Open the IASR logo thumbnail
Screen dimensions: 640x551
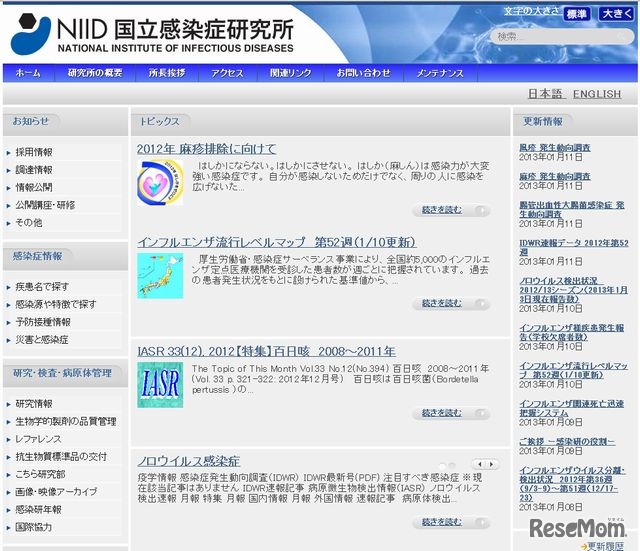[160, 384]
